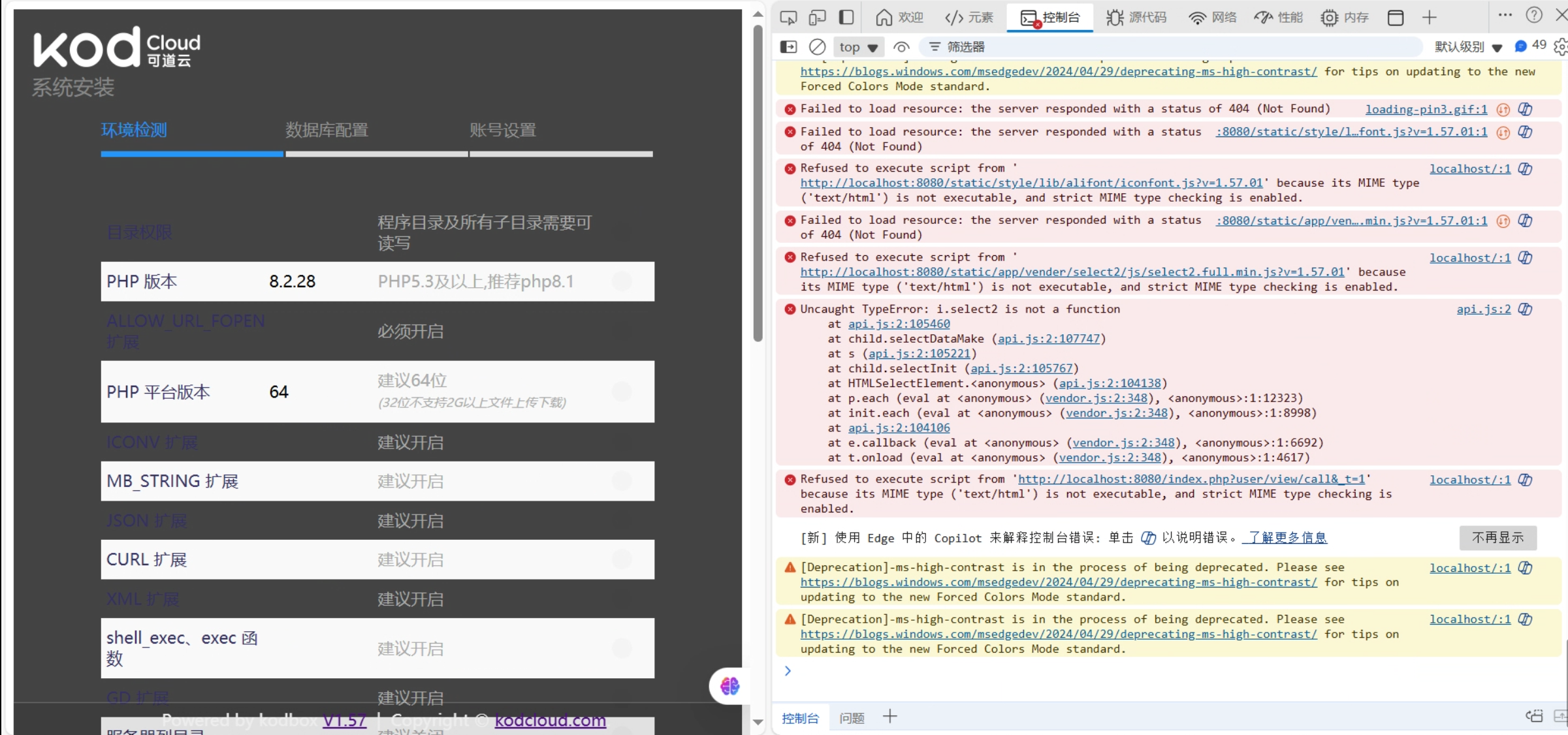
Task: Click the MB_STRING 扩展 row label
Action: coord(172,481)
